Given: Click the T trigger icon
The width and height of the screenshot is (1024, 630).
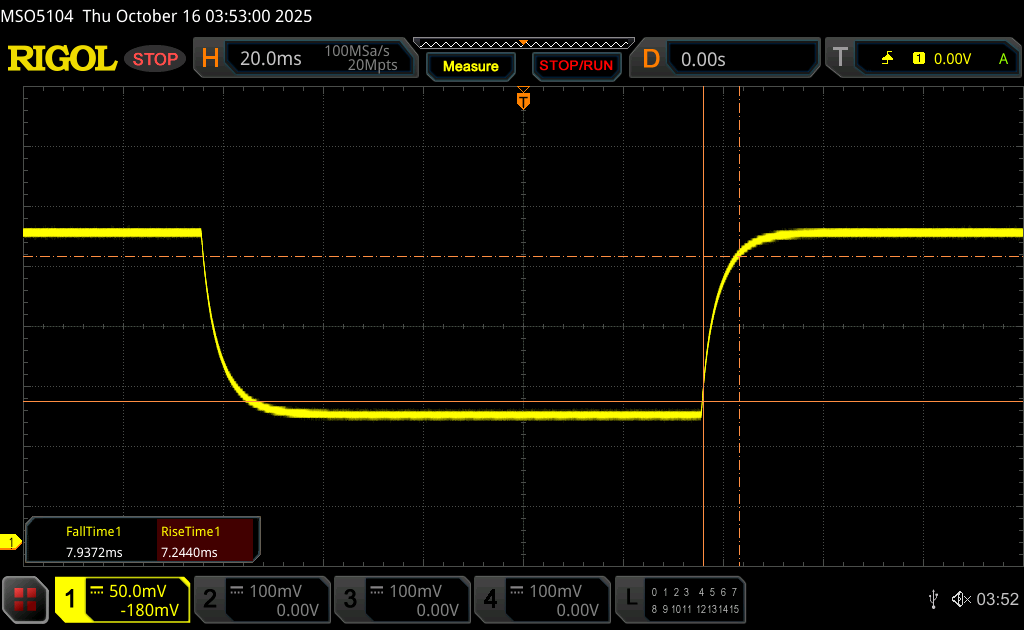Looking at the screenshot, I should (x=840, y=59).
